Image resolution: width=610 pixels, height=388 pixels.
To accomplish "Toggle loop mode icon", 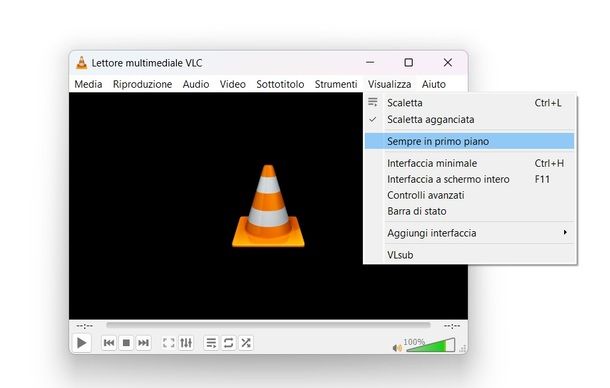I will pos(228,343).
